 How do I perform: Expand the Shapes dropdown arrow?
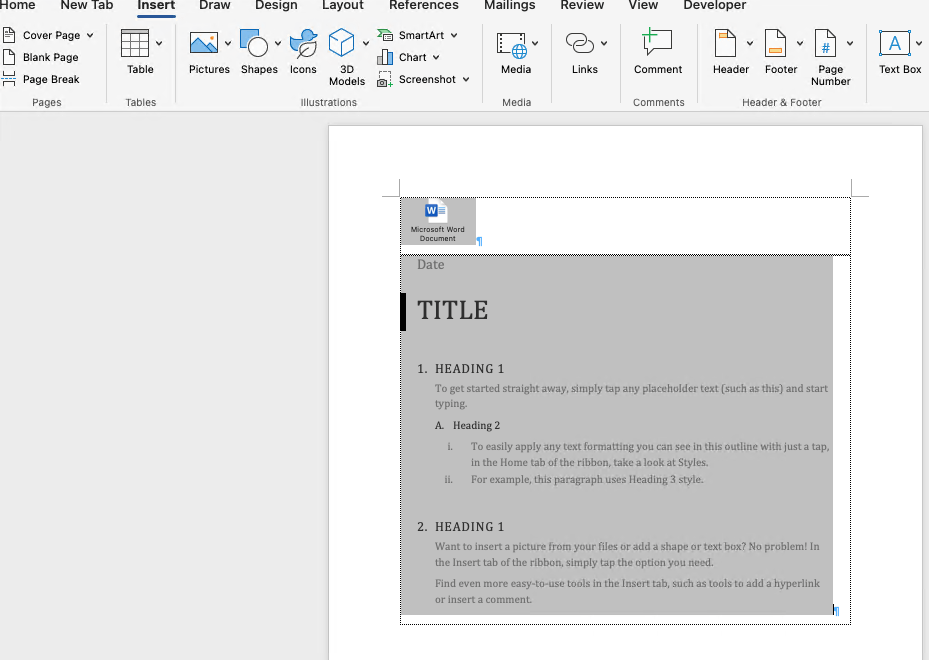[277, 43]
